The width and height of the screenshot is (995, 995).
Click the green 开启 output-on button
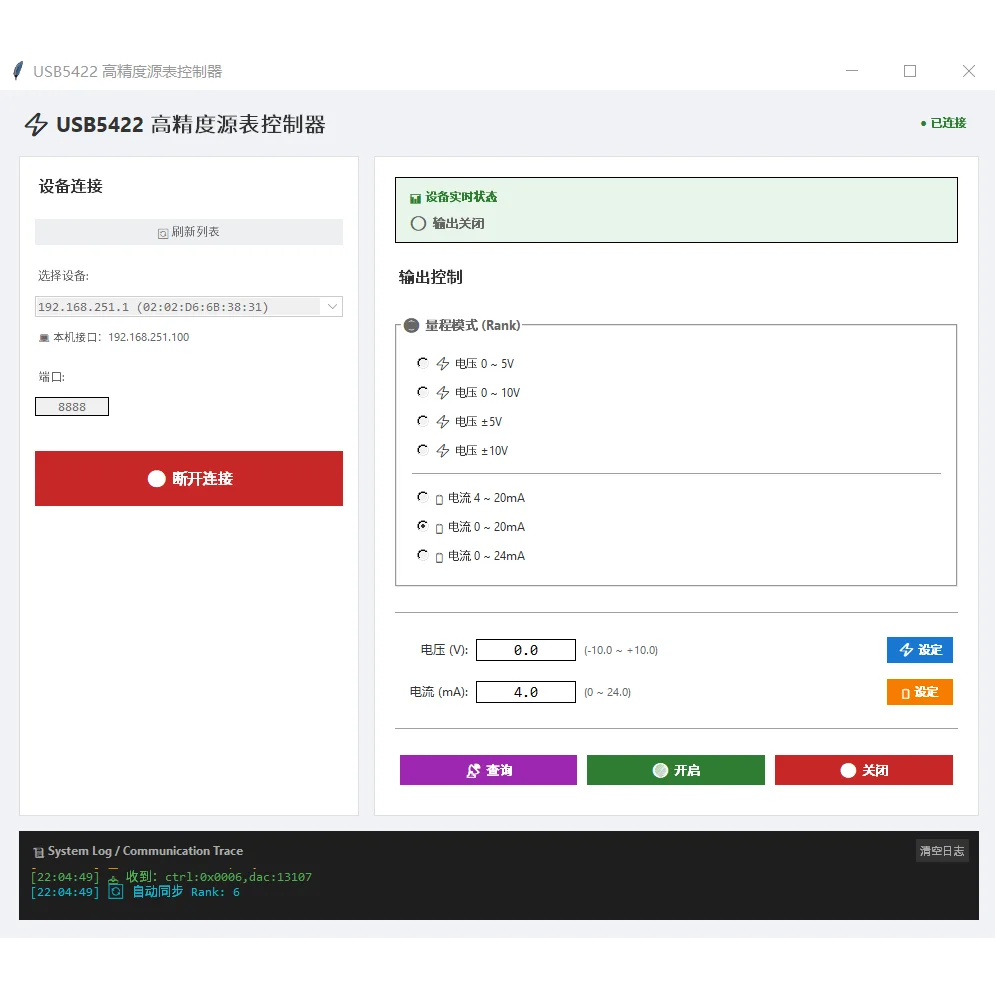coord(676,770)
